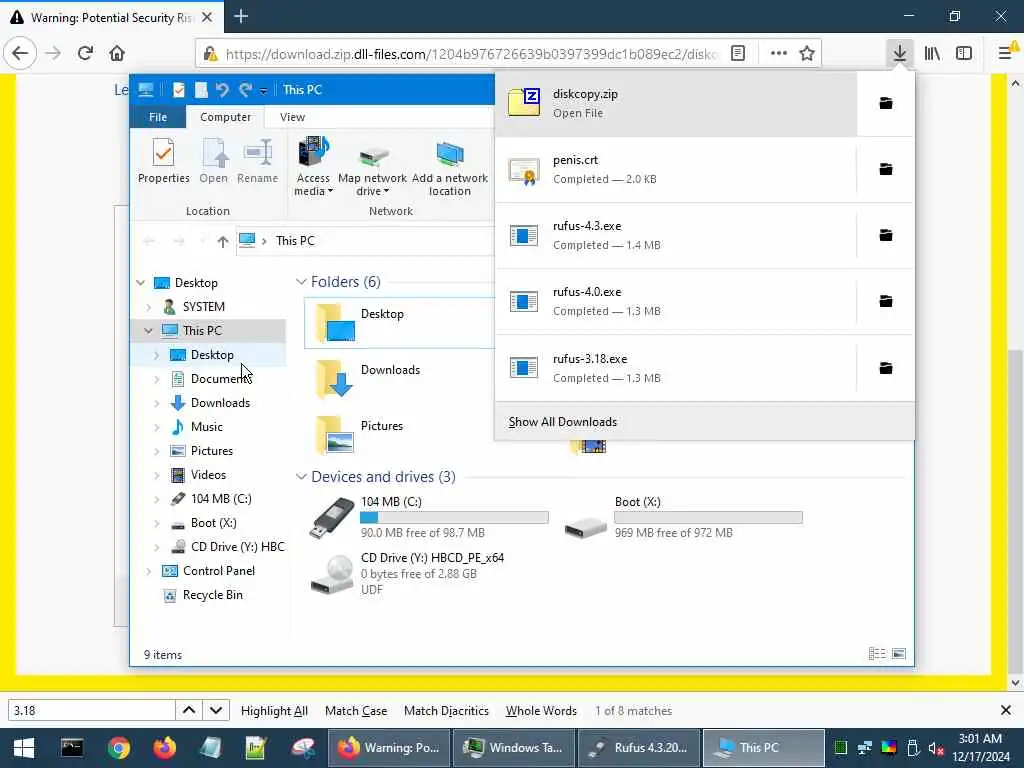Click Add a network location
The height and width of the screenshot is (768, 1024).
click(449, 166)
